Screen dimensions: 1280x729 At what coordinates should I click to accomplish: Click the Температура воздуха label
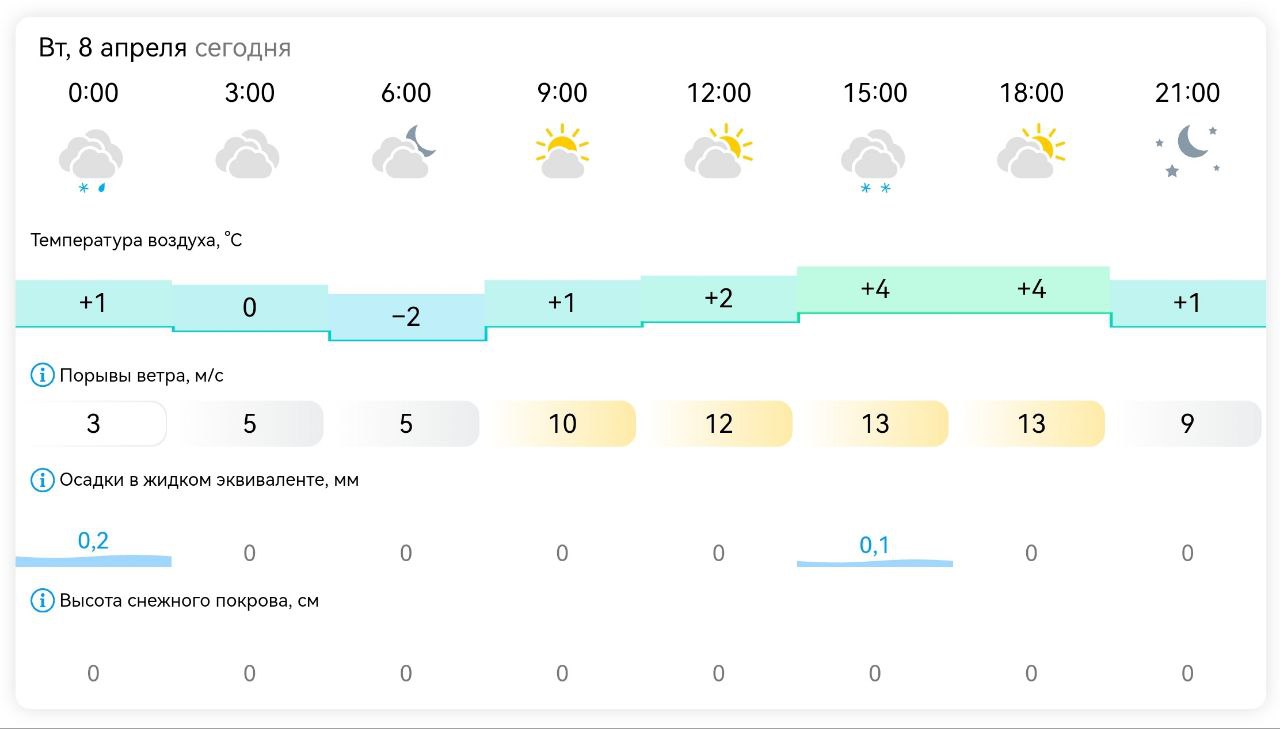click(136, 240)
